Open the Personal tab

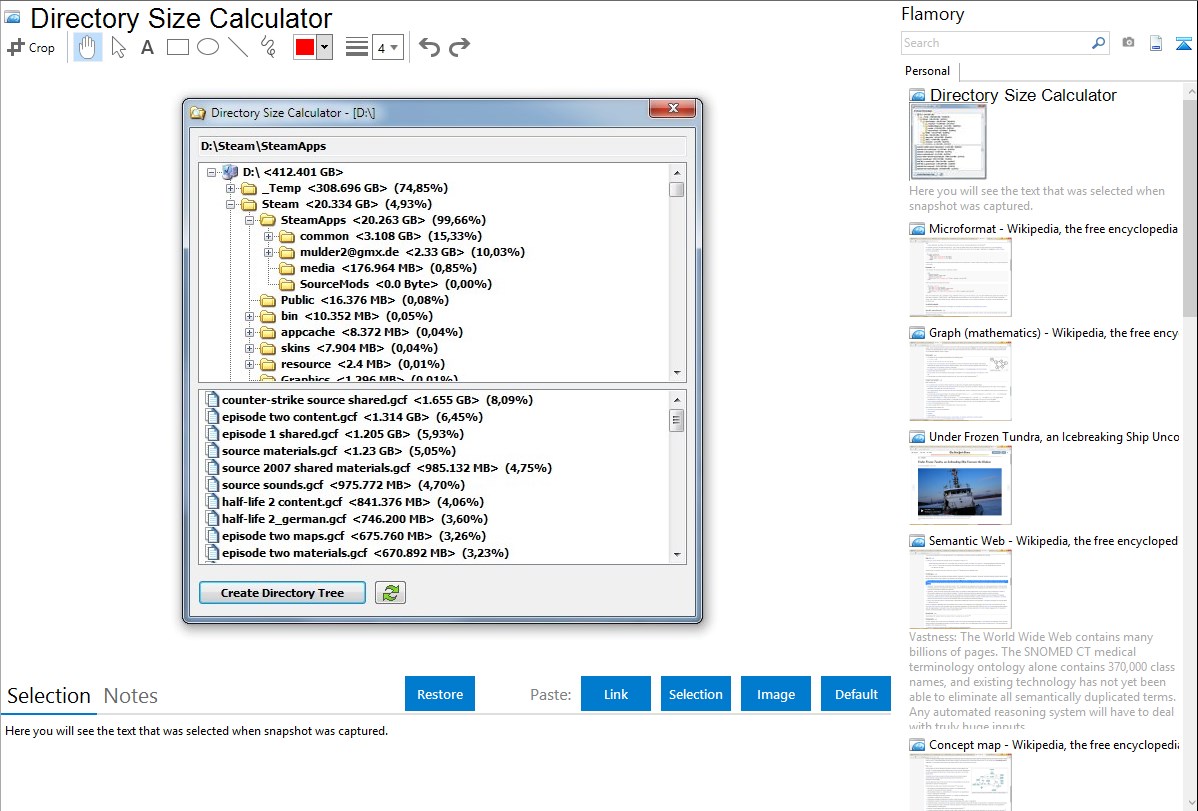928,71
